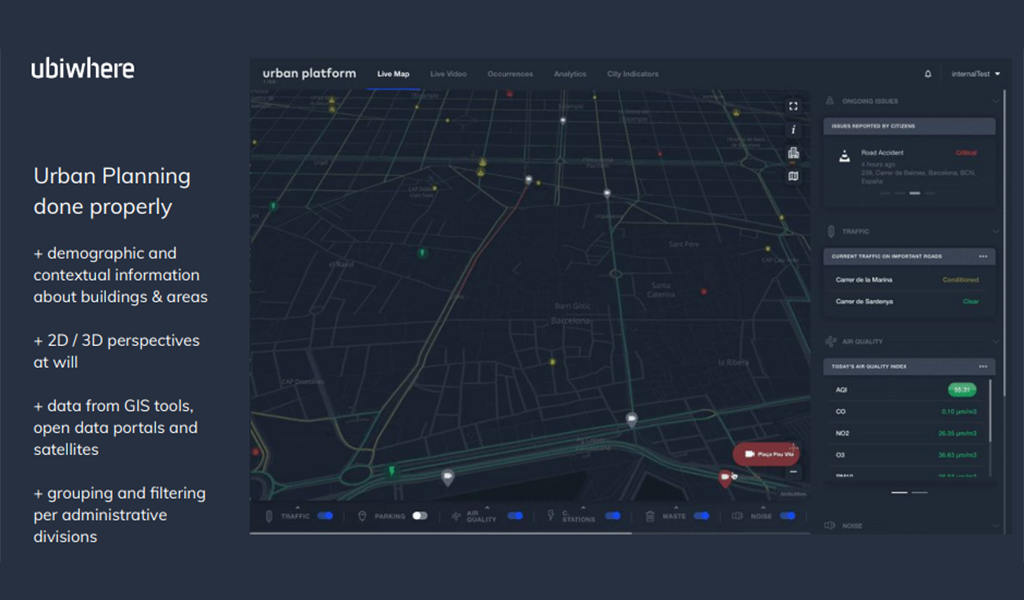Enter fullscreen map view
The height and width of the screenshot is (600, 1024).
793,106
